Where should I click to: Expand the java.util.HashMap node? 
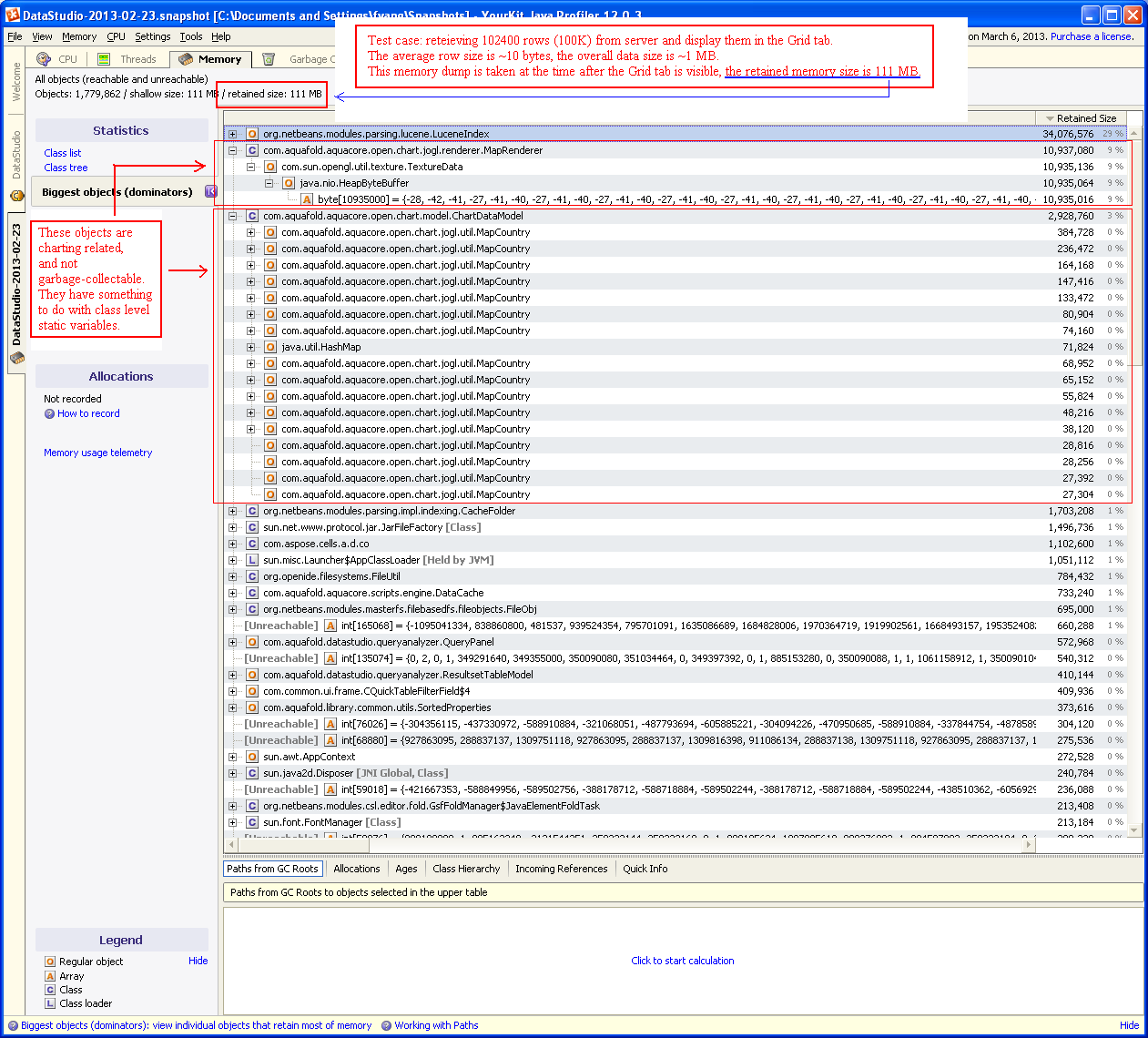click(x=250, y=347)
